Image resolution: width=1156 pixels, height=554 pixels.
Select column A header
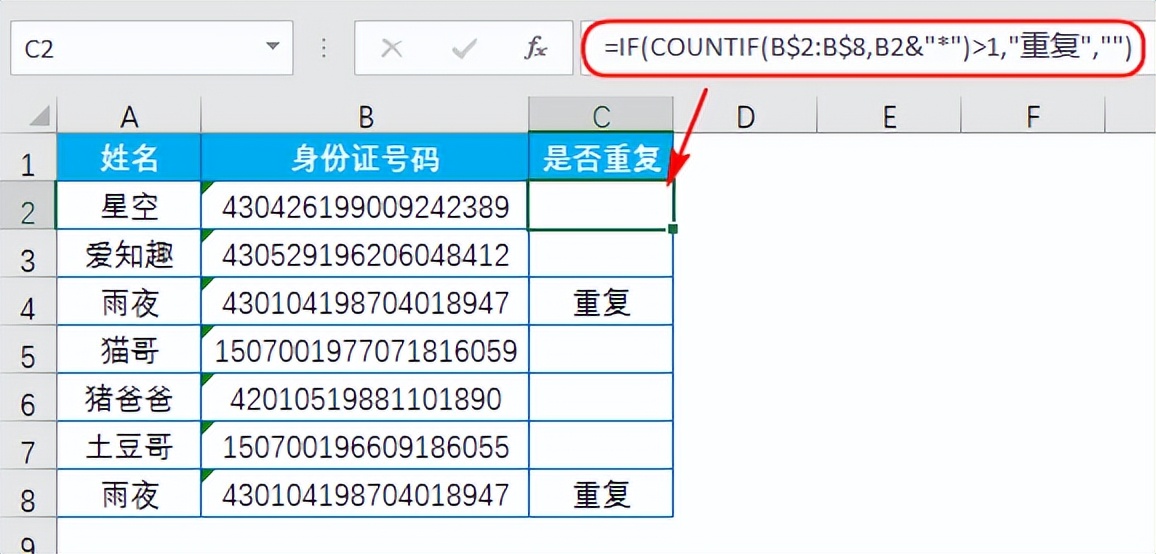click(129, 116)
